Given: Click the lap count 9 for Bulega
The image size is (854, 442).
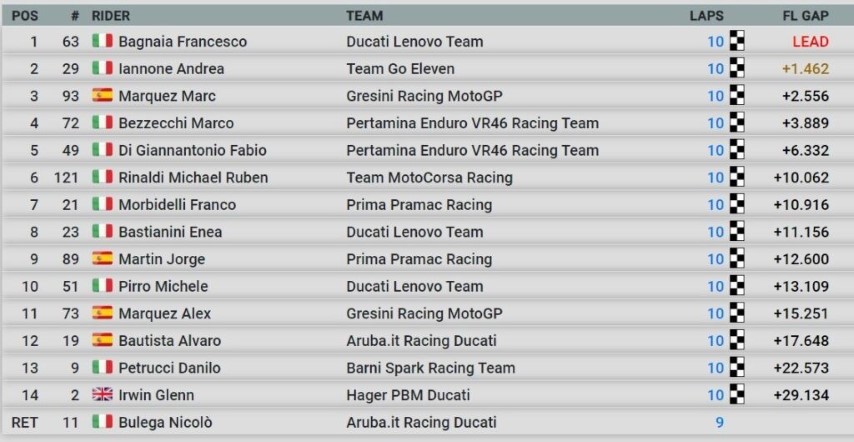Looking at the screenshot, I should [718, 422].
